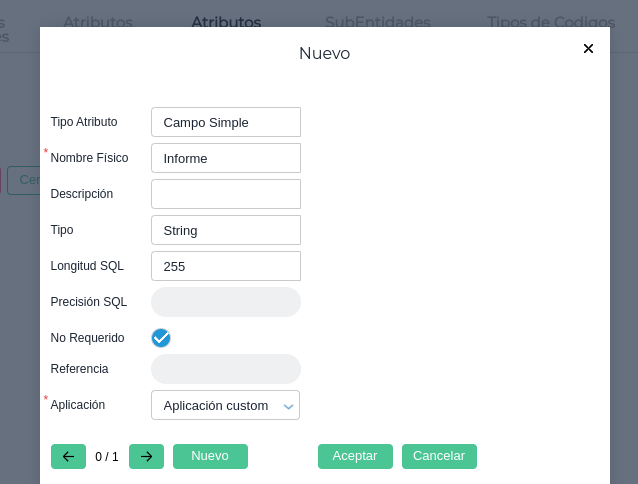The height and width of the screenshot is (484, 638).
Task: Click the Longitud SQL field
Action: (x=225, y=266)
